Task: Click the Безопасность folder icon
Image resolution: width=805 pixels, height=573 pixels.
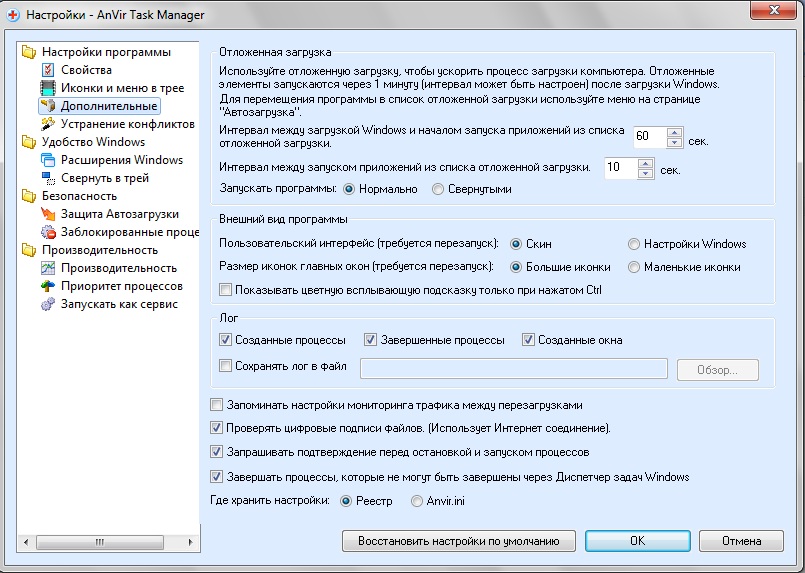Action: coord(29,196)
